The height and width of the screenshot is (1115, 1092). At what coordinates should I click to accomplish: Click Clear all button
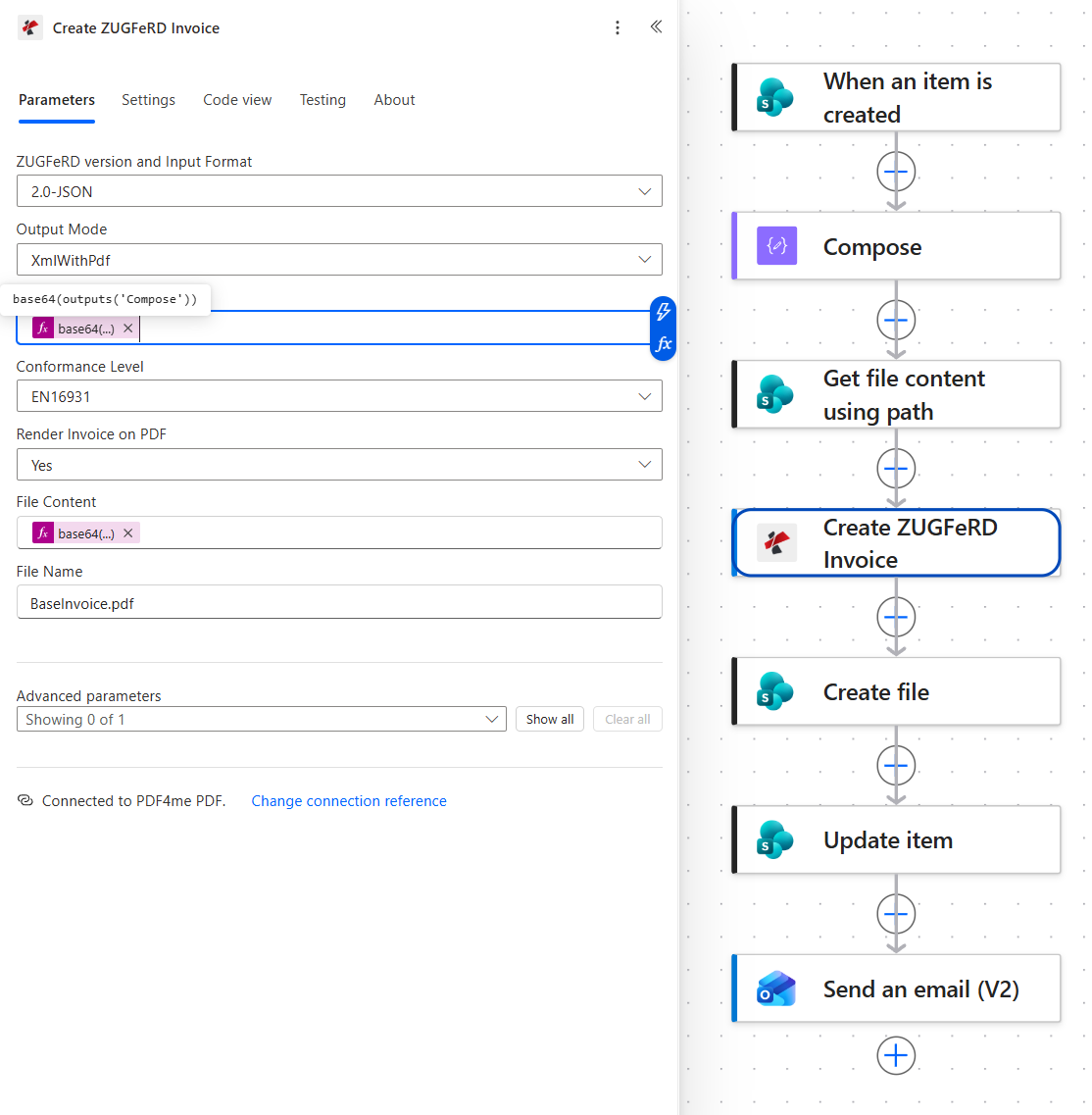point(627,719)
